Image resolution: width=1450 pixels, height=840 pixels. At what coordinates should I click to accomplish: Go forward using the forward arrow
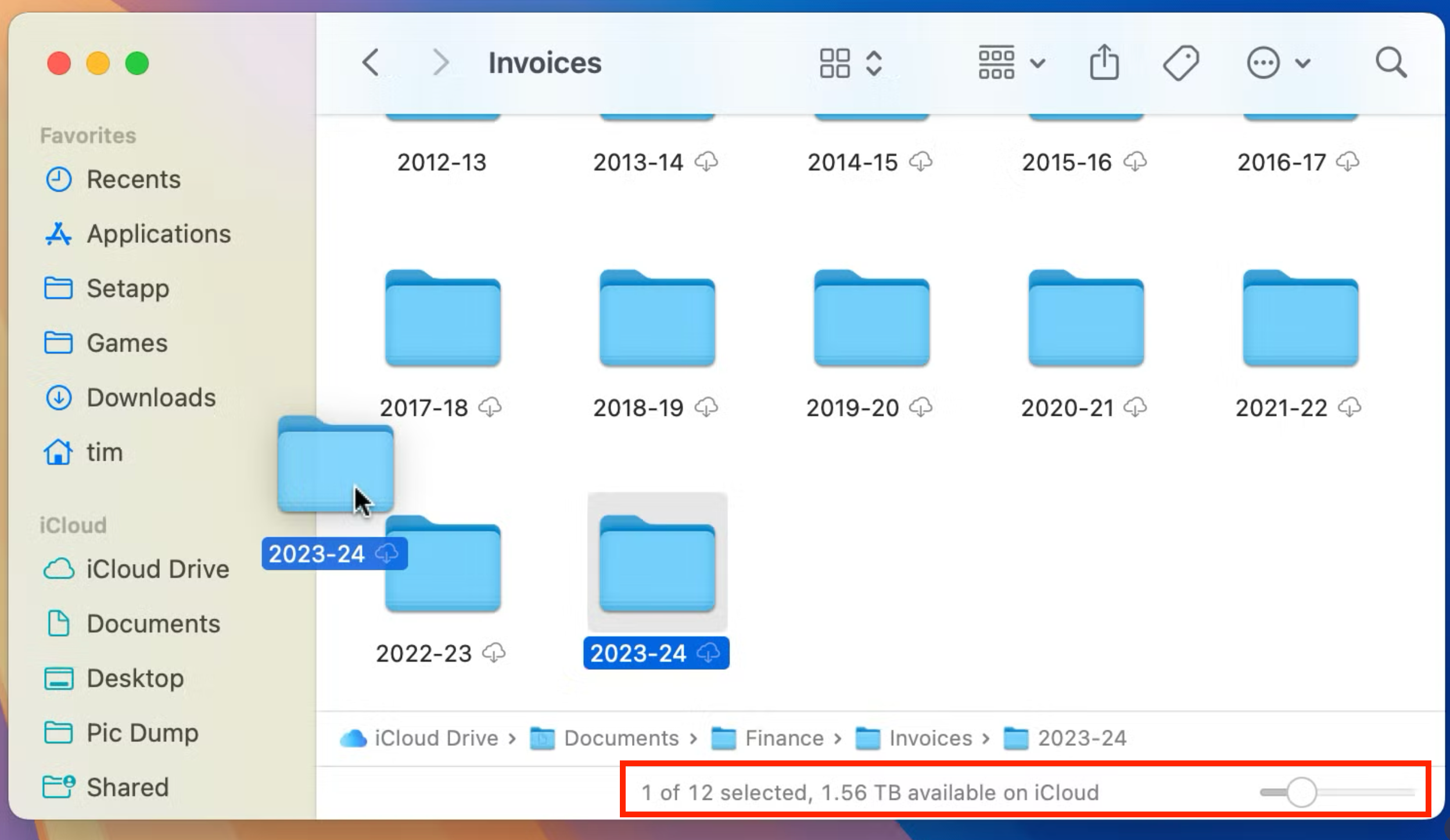click(441, 63)
